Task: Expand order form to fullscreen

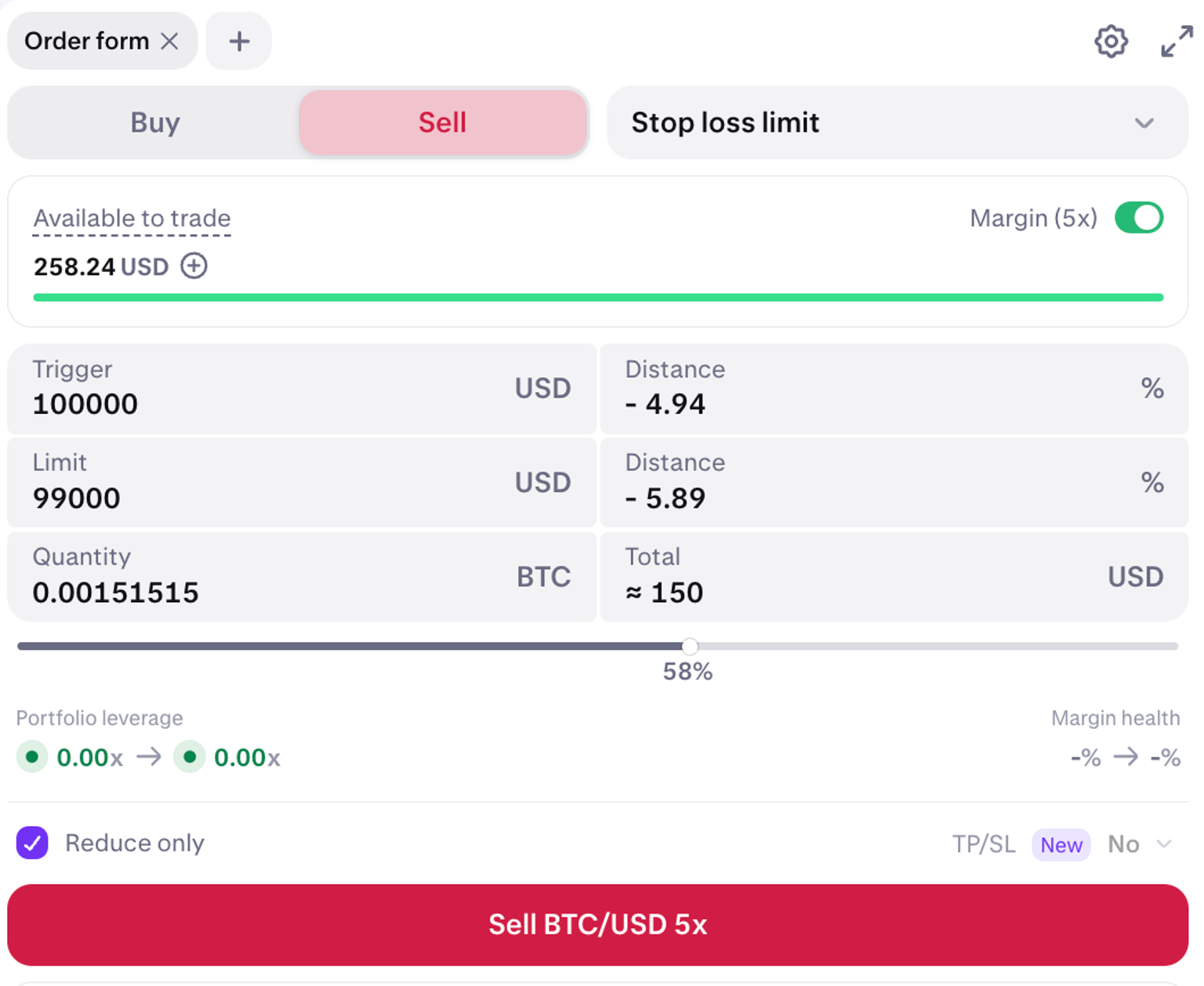Action: (1176, 42)
